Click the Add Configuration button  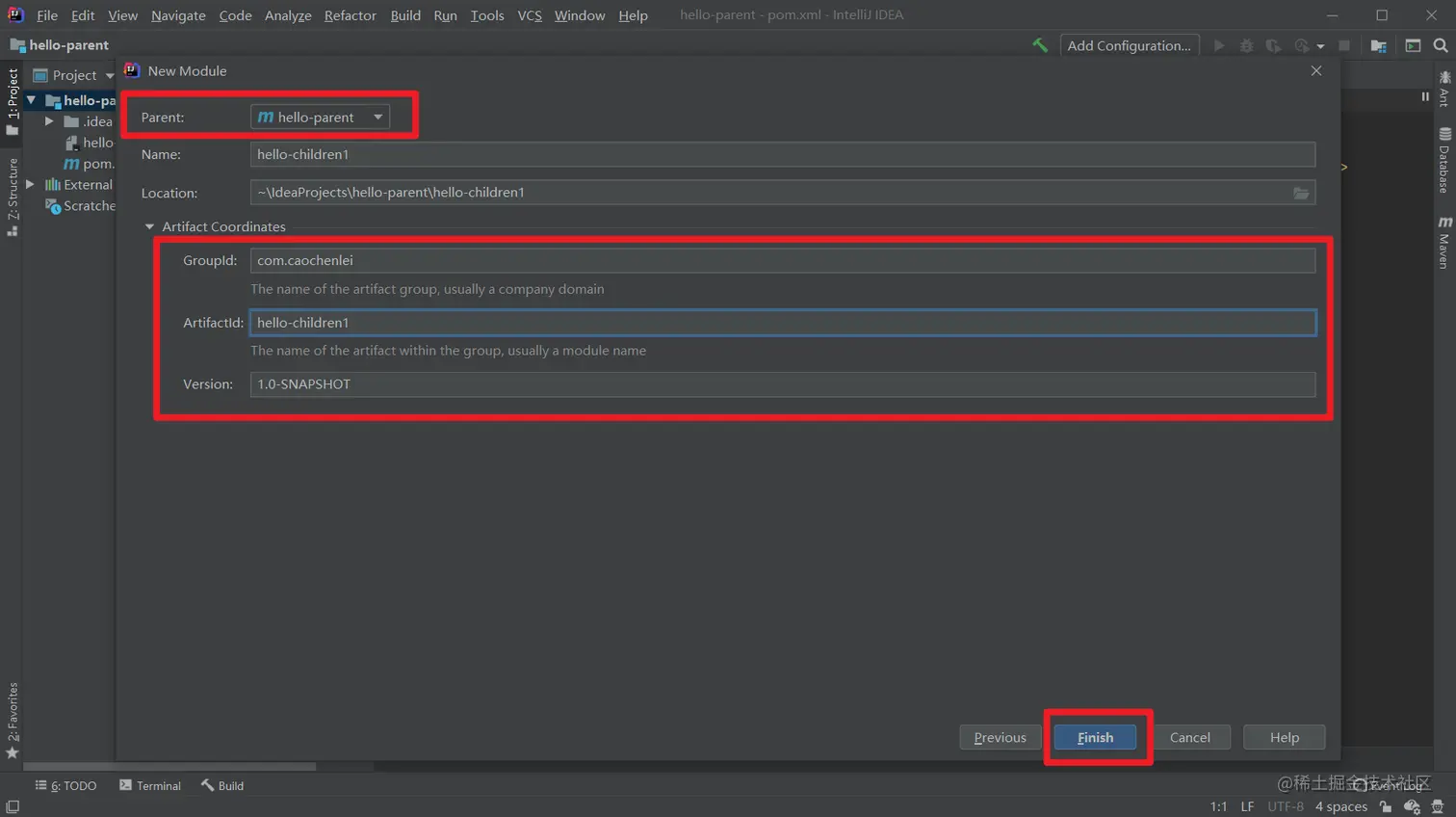pos(1130,45)
